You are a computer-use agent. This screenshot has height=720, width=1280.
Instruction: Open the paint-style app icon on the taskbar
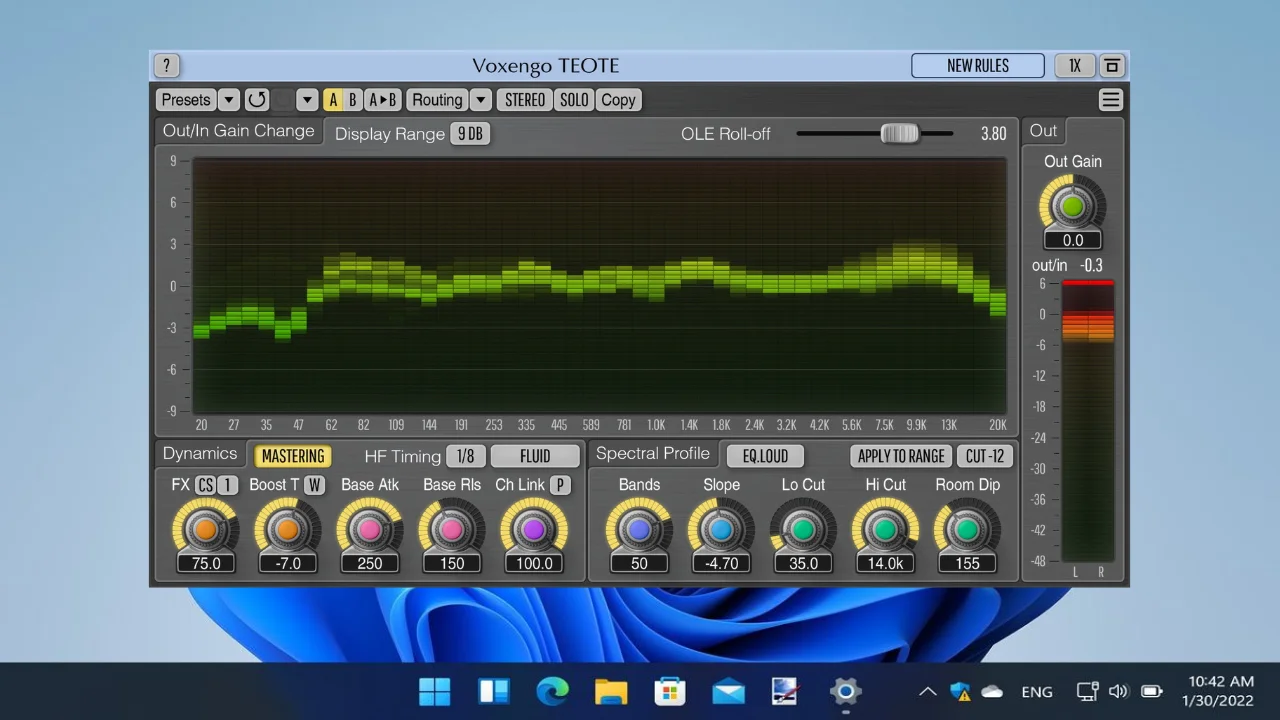click(x=786, y=691)
